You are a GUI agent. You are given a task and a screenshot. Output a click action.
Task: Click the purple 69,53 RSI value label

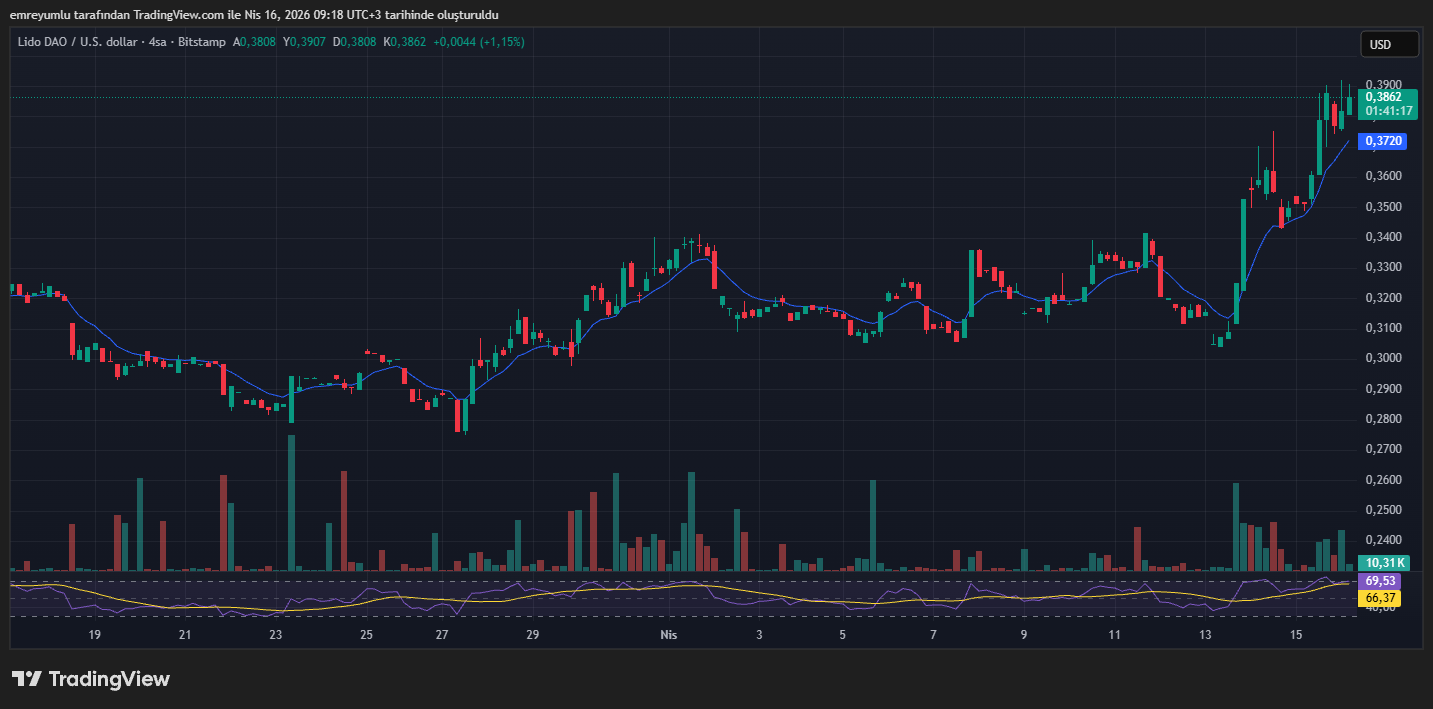pos(1380,581)
